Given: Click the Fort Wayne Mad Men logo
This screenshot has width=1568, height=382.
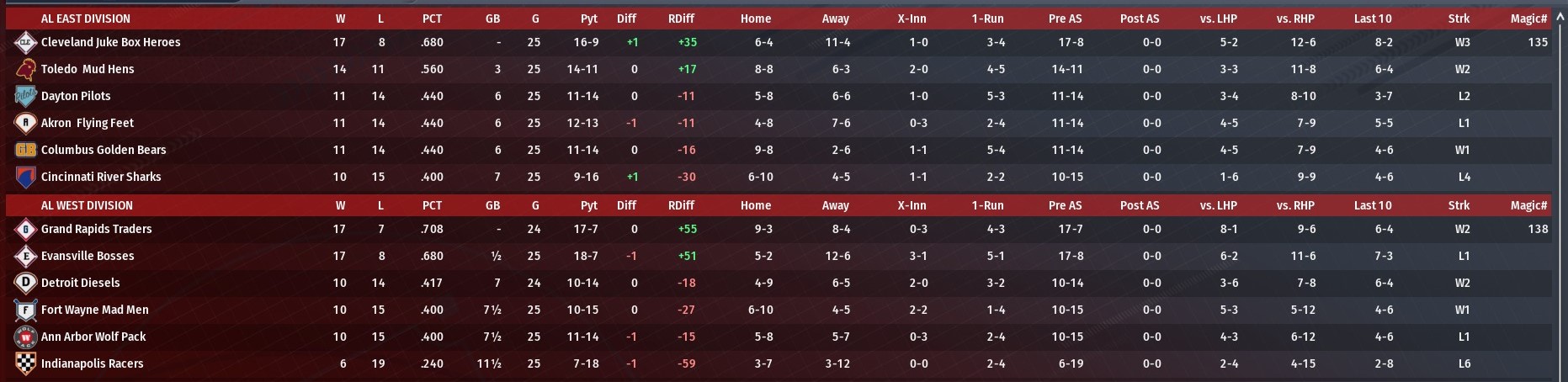Looking at the screenshot, I should pos(25,310).
